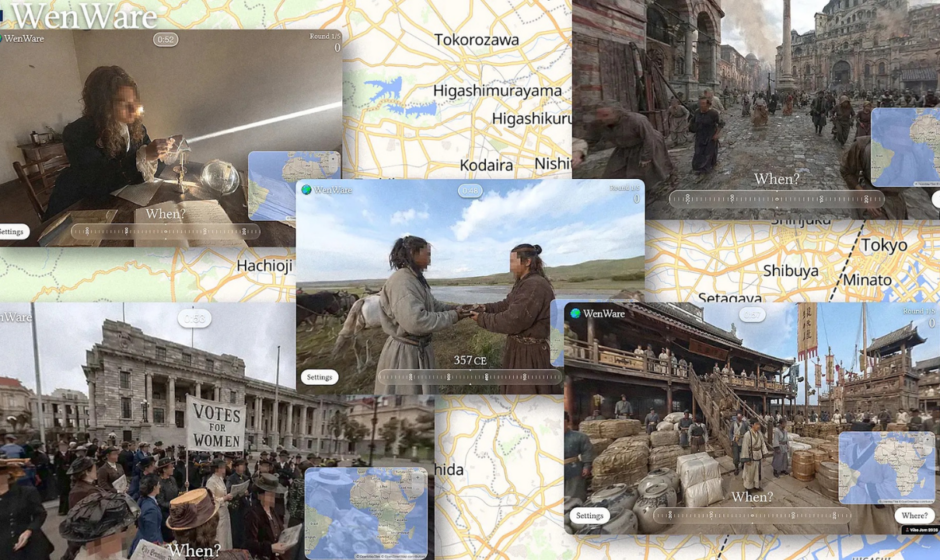
Task: Click the WenWare label in the harbor market card
Action: (604, 313)
